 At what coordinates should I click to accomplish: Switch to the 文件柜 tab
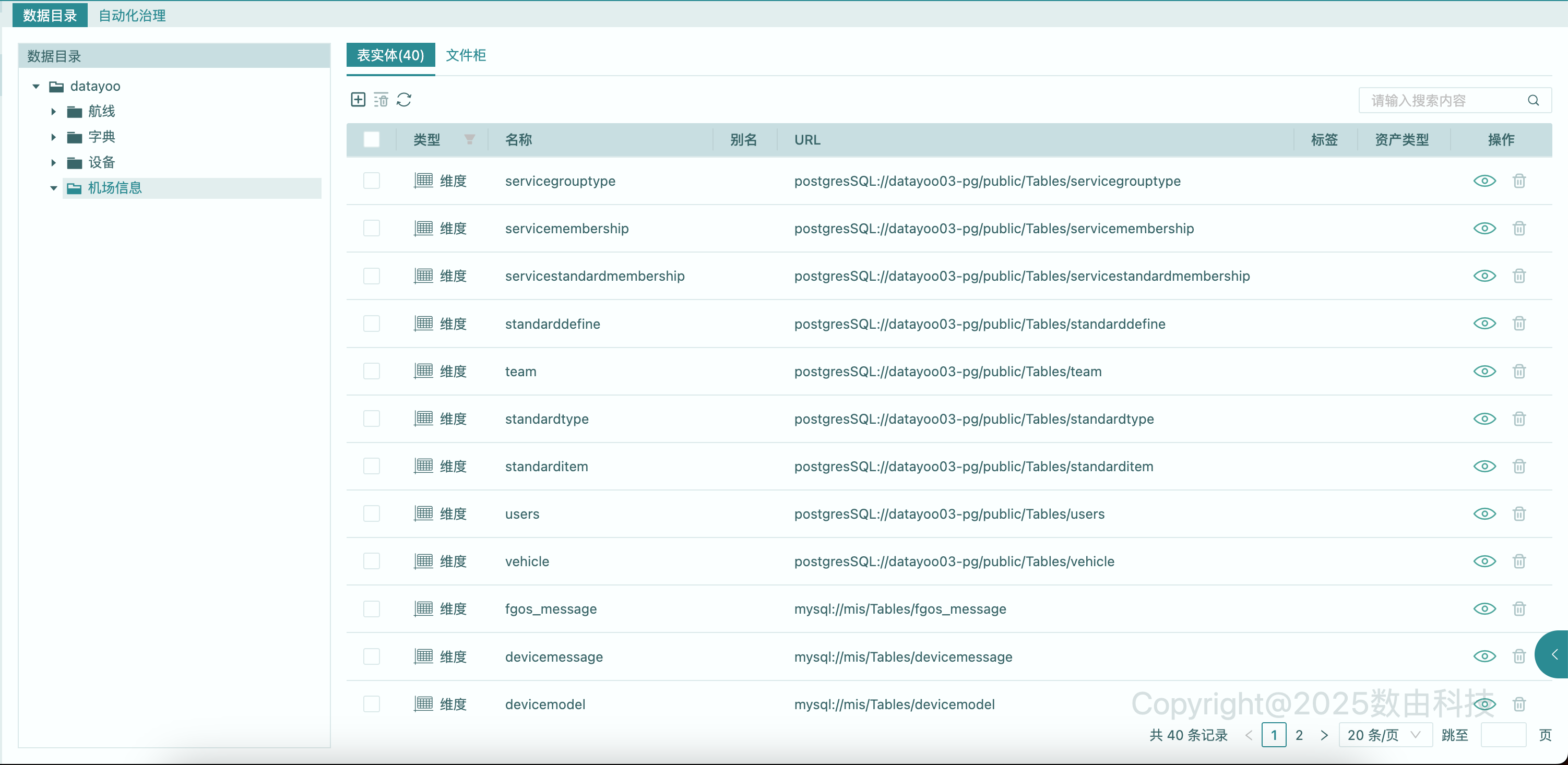click(466, 55)
